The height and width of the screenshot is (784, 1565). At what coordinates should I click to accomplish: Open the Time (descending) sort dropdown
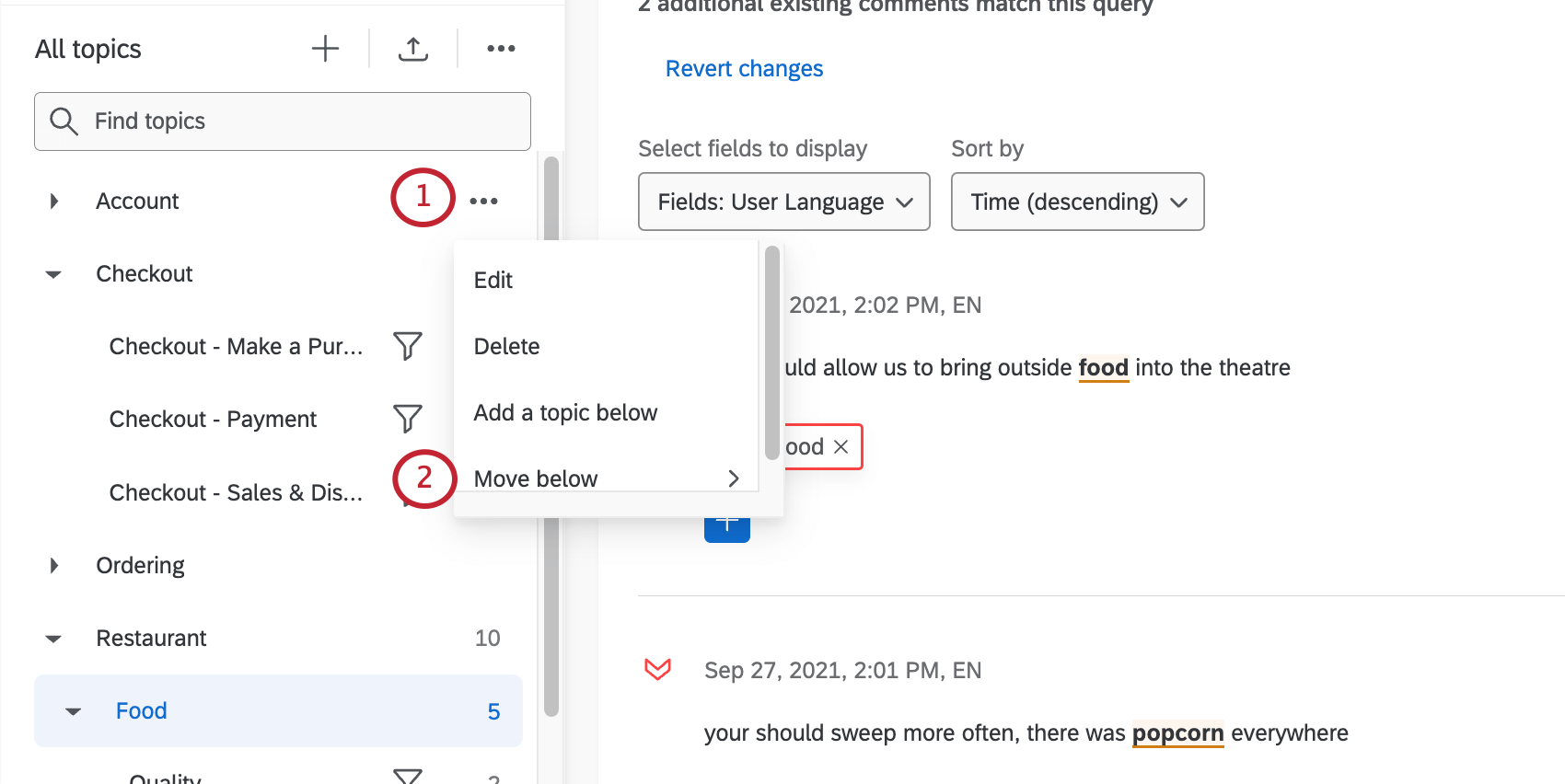point(1077,202)
